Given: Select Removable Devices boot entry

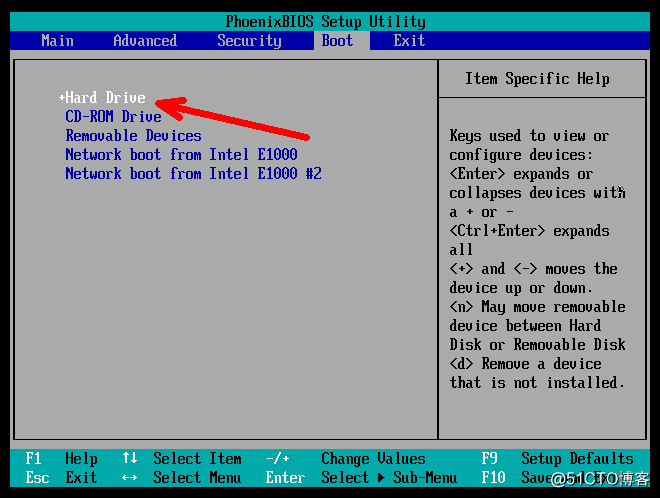Looking at the screenshot, I should [133, 136].
